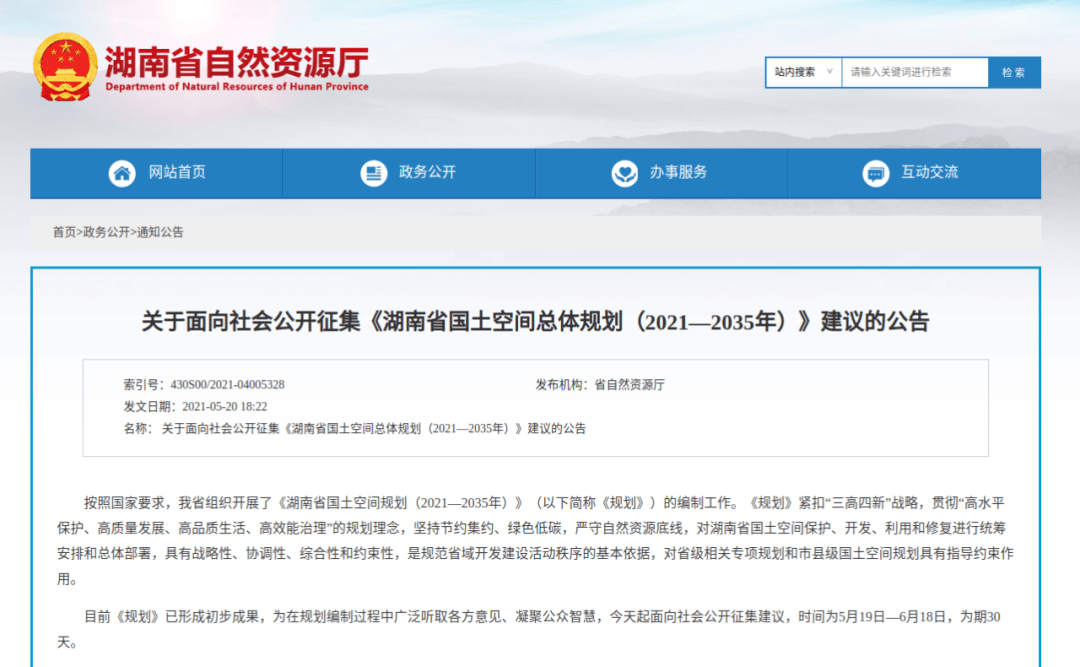Click 首页 in the breadcrumb trail
The height and width of the screenshot is (667, 1080).
click(x=64, y=232)
